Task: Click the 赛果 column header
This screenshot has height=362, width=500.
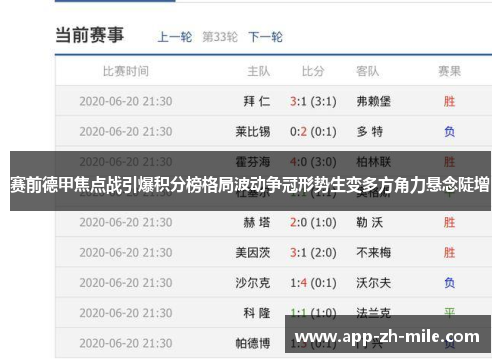Action: click(449, 71)
